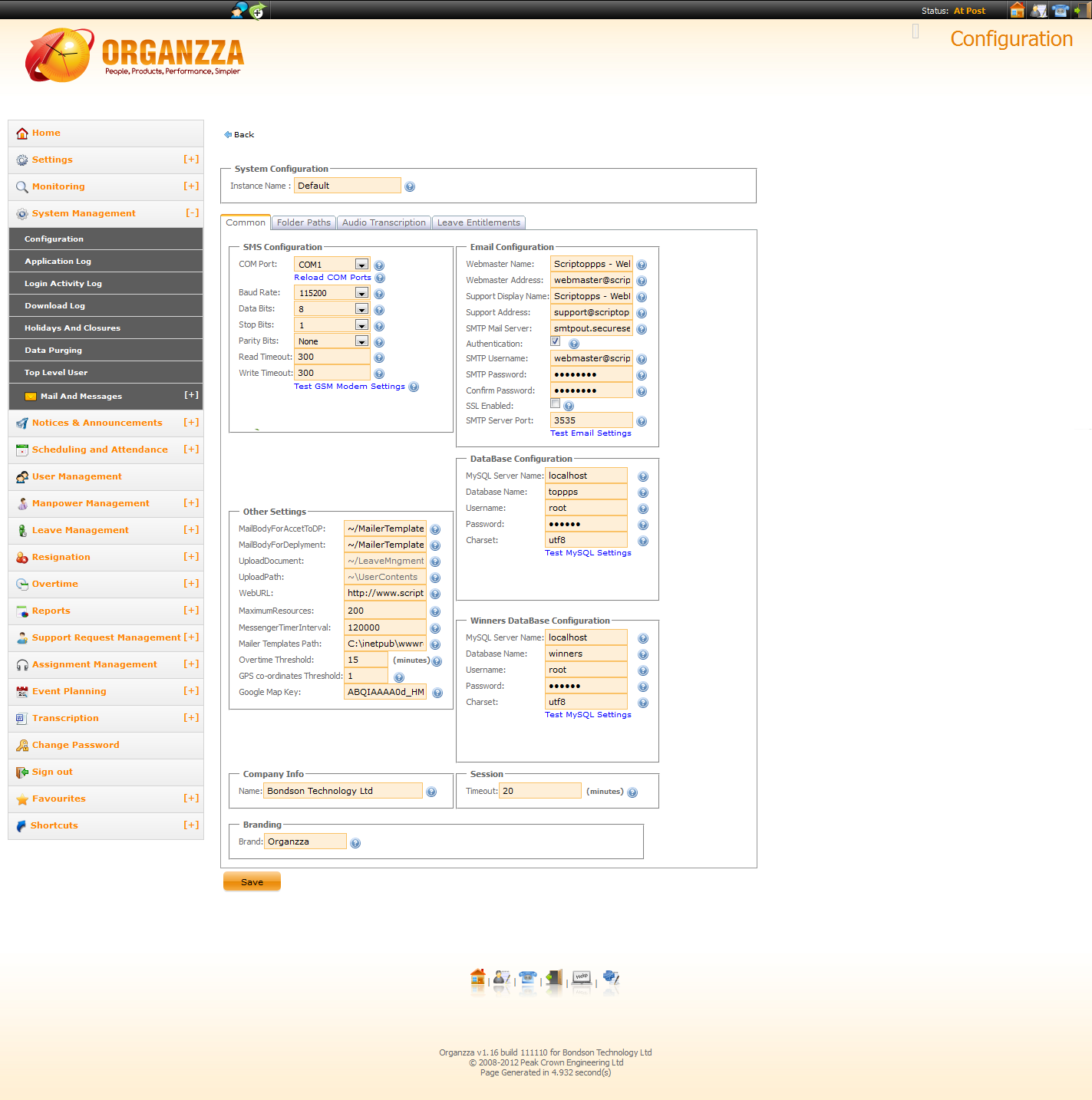The image size is (1092, 1100).
Task: Click the house icon in footer
Action: [x=478, y=977]
